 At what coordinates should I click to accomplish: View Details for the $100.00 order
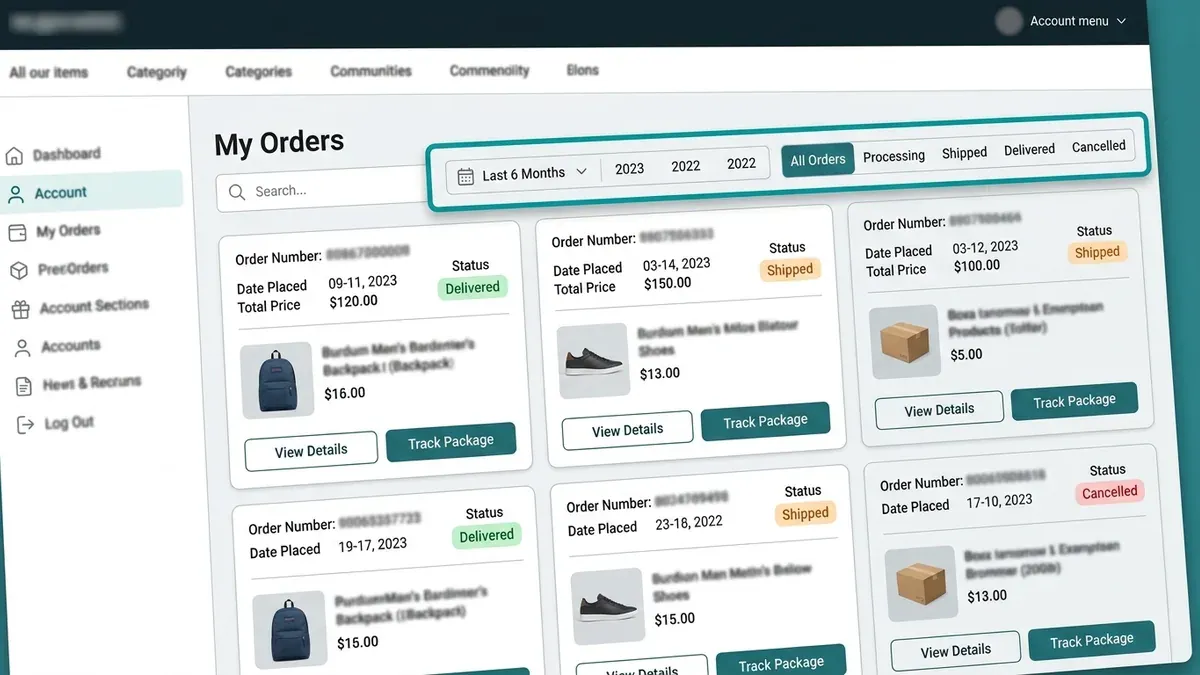click(939, 410)
